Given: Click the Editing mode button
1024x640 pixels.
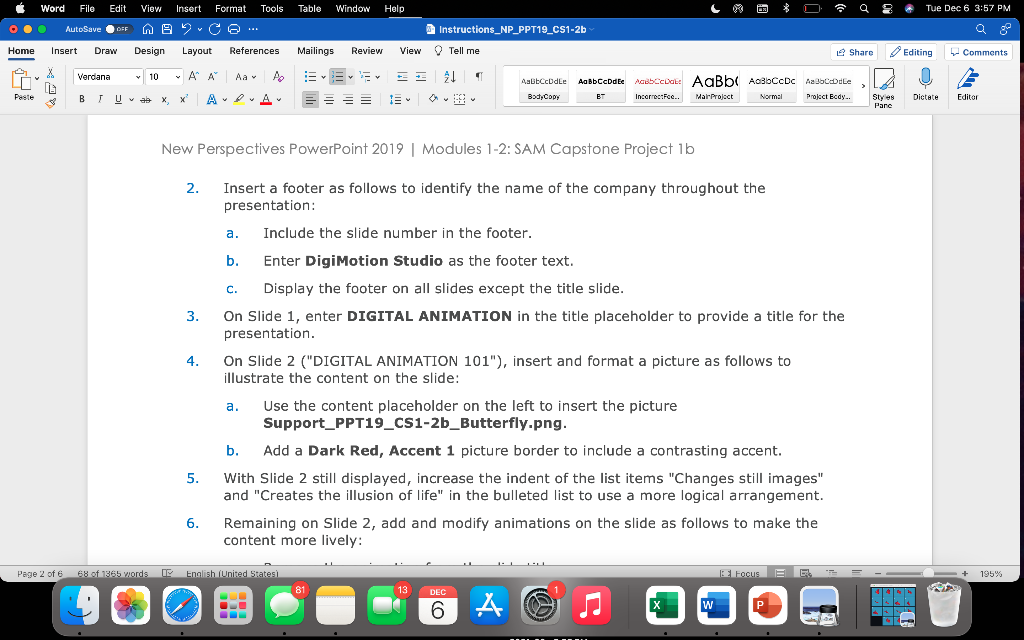Looking at the screenshot, I should coord(911,52).
